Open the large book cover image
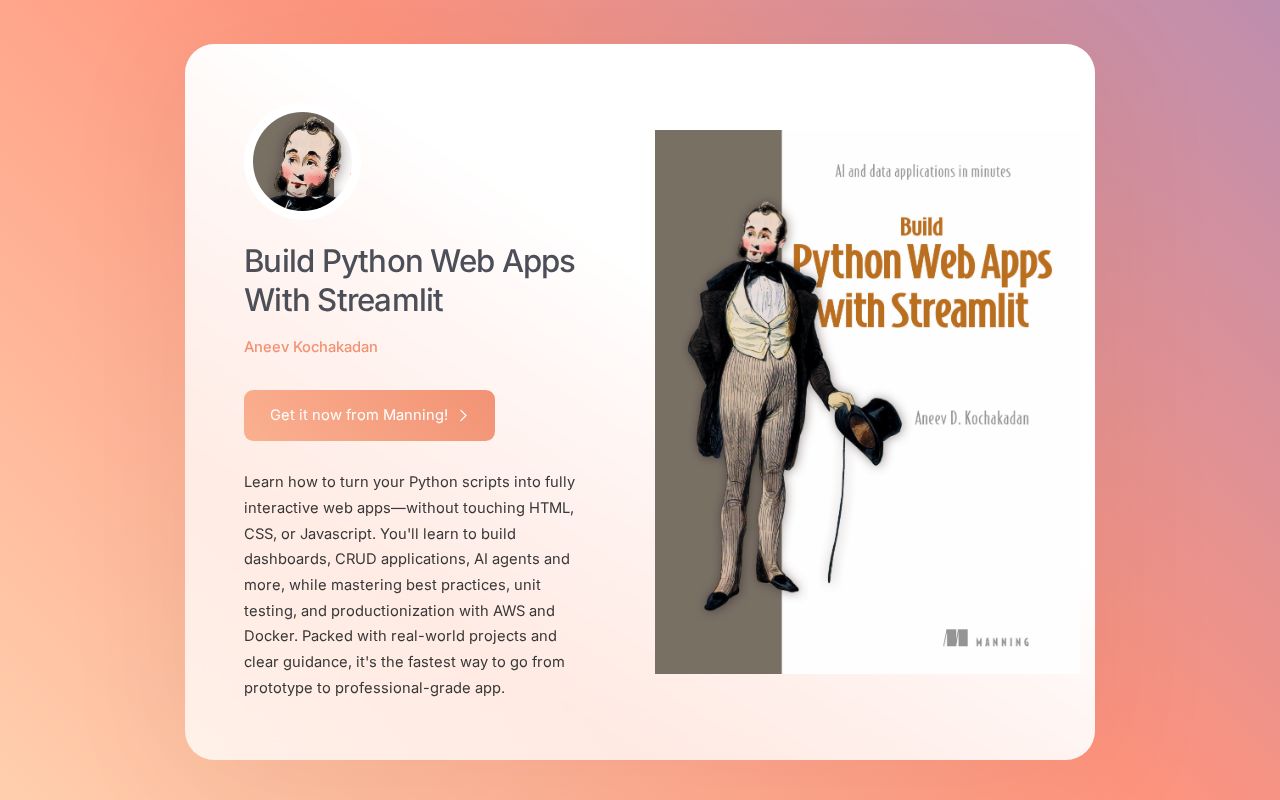The height and width of the screenshot is (800, 1280). tap(867, 402)
